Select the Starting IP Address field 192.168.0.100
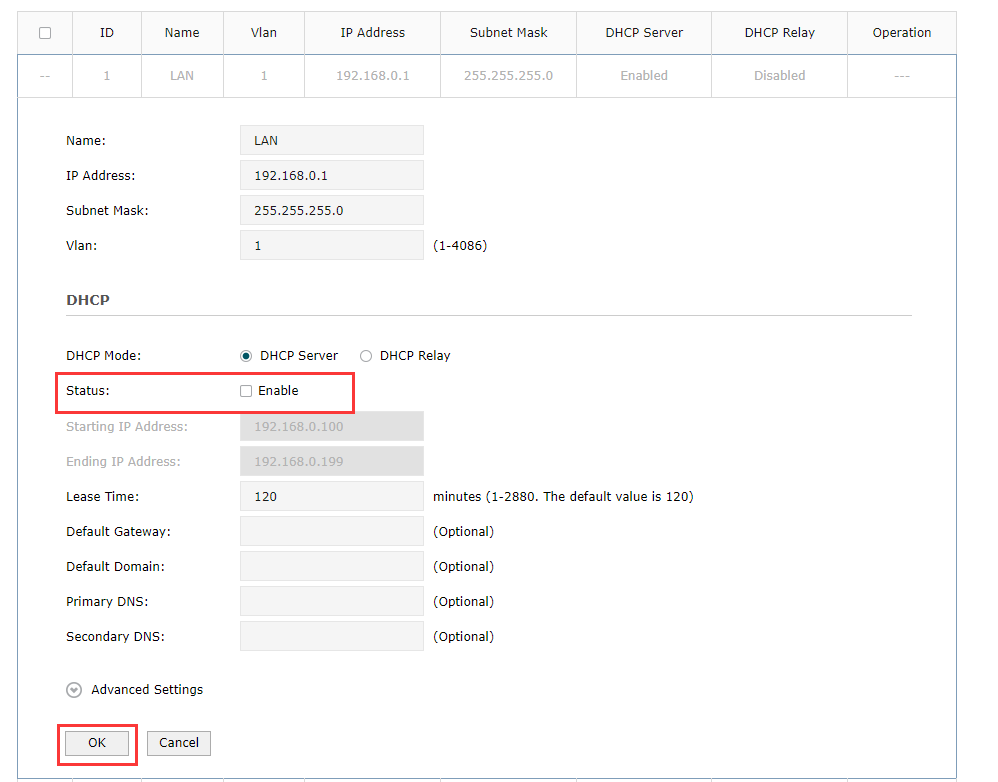 coord(332,426)
